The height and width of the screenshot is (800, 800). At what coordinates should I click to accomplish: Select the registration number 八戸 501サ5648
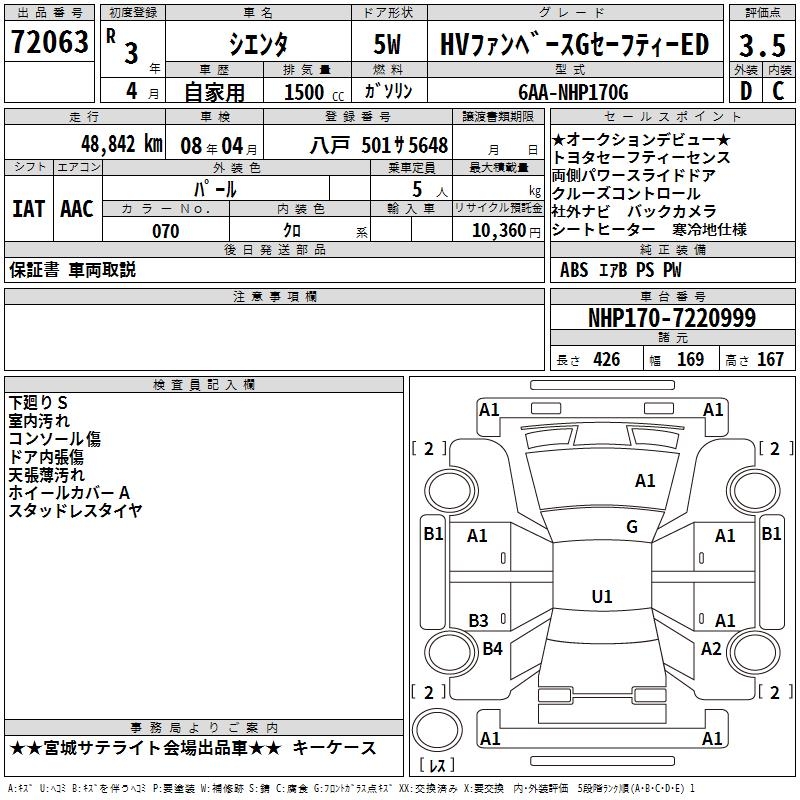click(379, 145)
